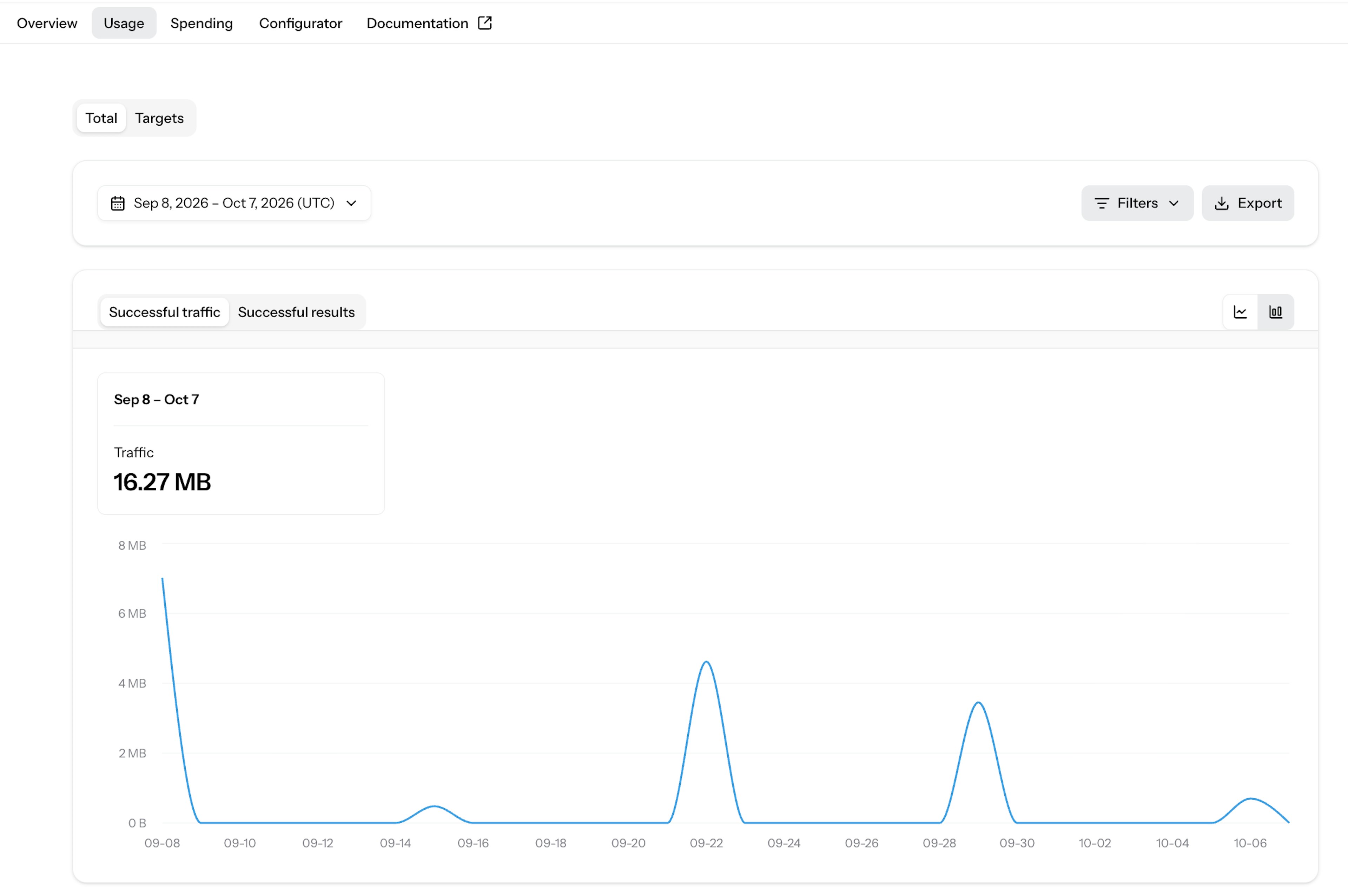This screenshot has width=1348, height=896.
Task: Click the 09-08 x-axis label
Action: tap(162, 843)
